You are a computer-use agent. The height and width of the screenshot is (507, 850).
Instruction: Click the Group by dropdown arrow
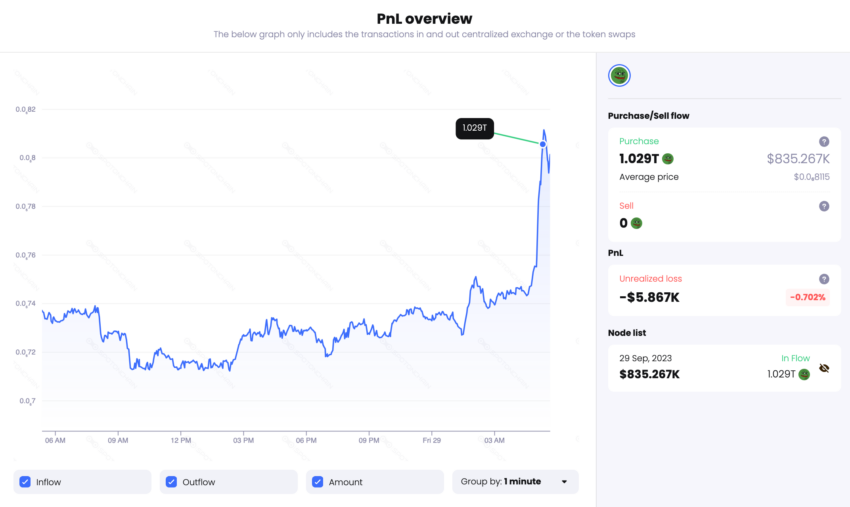pyautogui.click(x=564, y=482)
